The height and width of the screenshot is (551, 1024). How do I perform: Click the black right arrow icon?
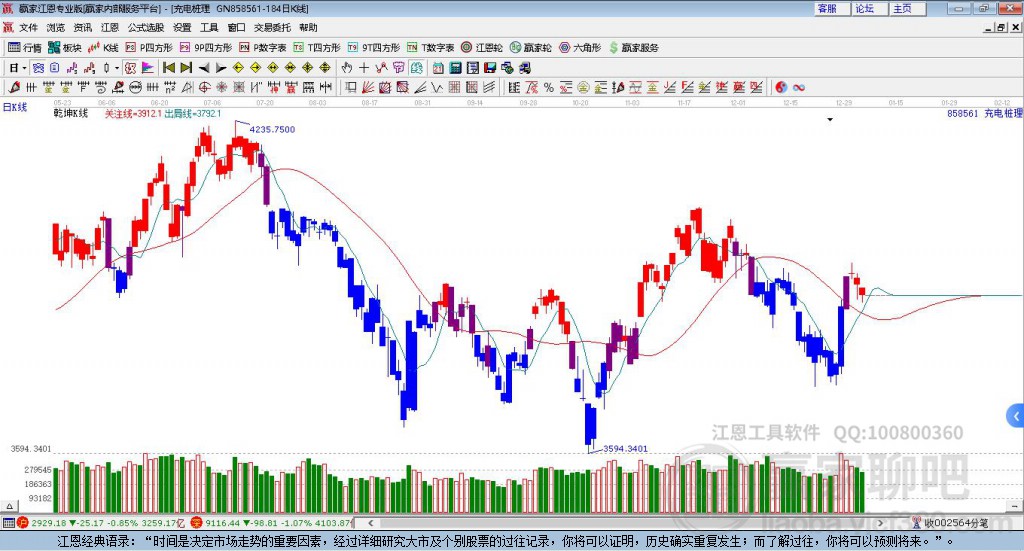[221, 68]
